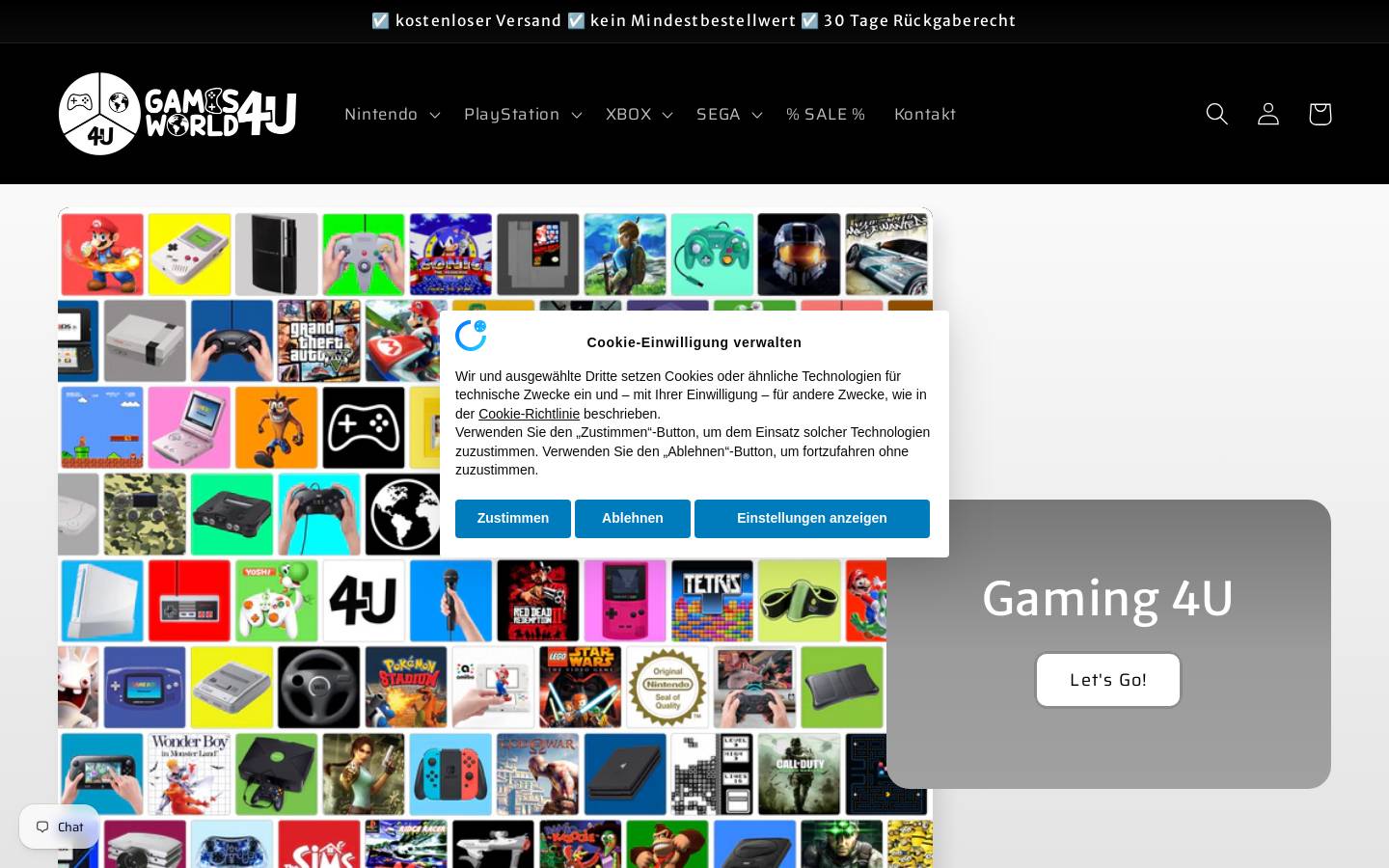Click the God of War tile
Viewport: 1389px width, 868px height.
tap(537, 773)
